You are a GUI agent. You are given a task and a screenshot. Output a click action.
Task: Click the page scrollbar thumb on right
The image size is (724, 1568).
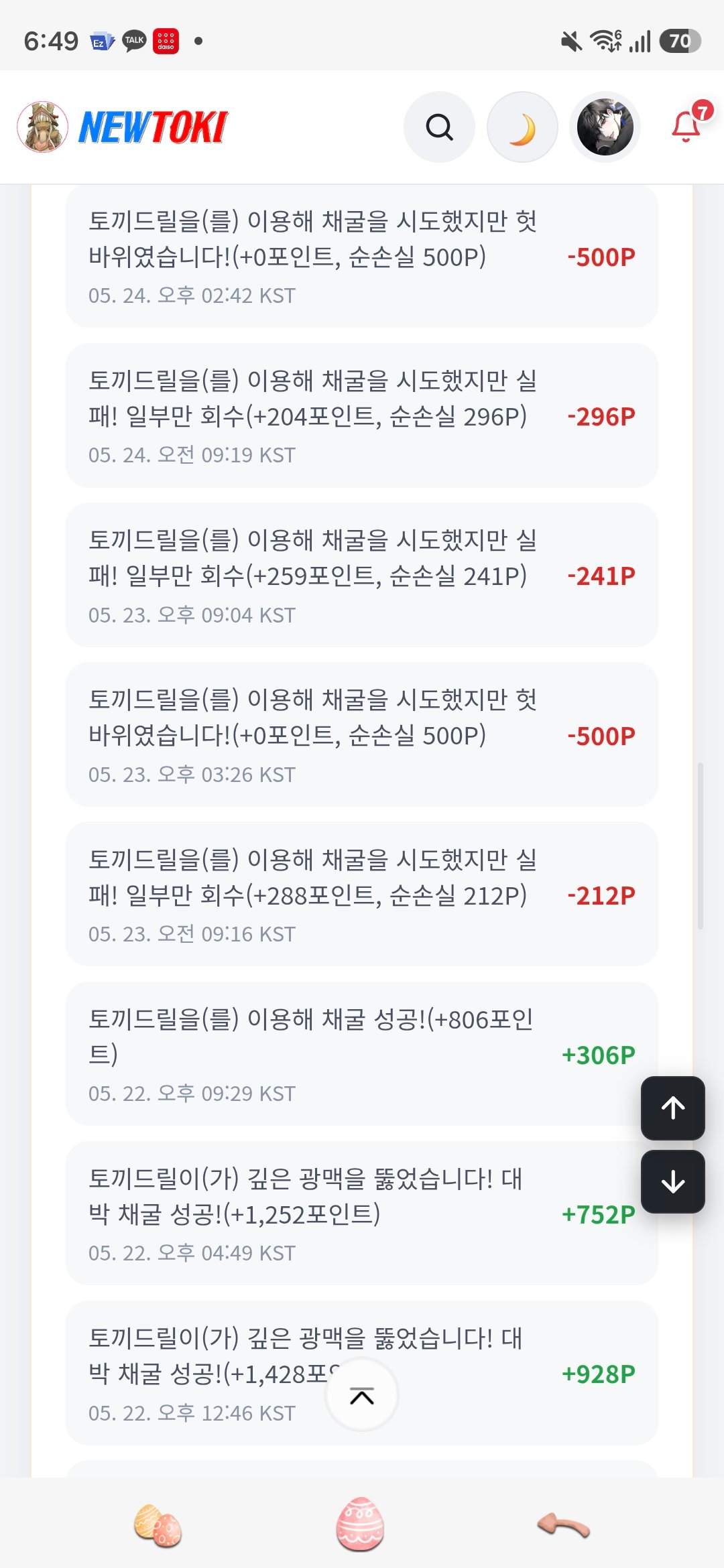pyautogui.click(x=701, y=846)
